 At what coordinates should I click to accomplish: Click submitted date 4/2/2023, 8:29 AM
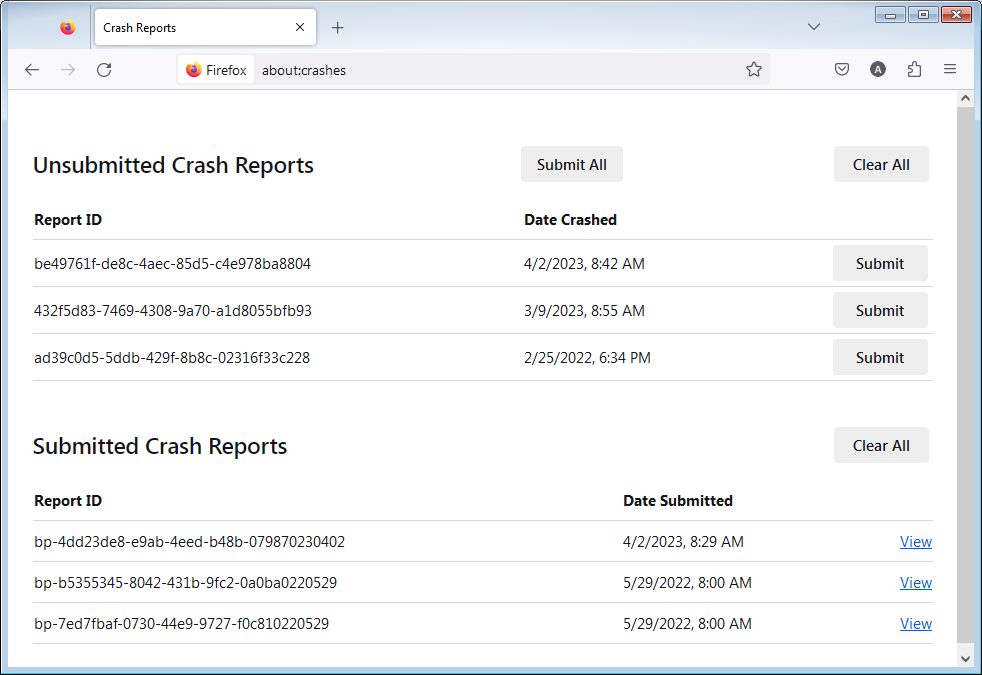tap(683, 542)
